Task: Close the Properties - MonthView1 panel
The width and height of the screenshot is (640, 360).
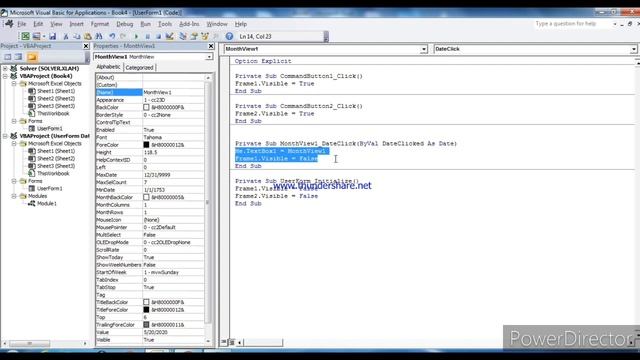Action: click(211, 46)
